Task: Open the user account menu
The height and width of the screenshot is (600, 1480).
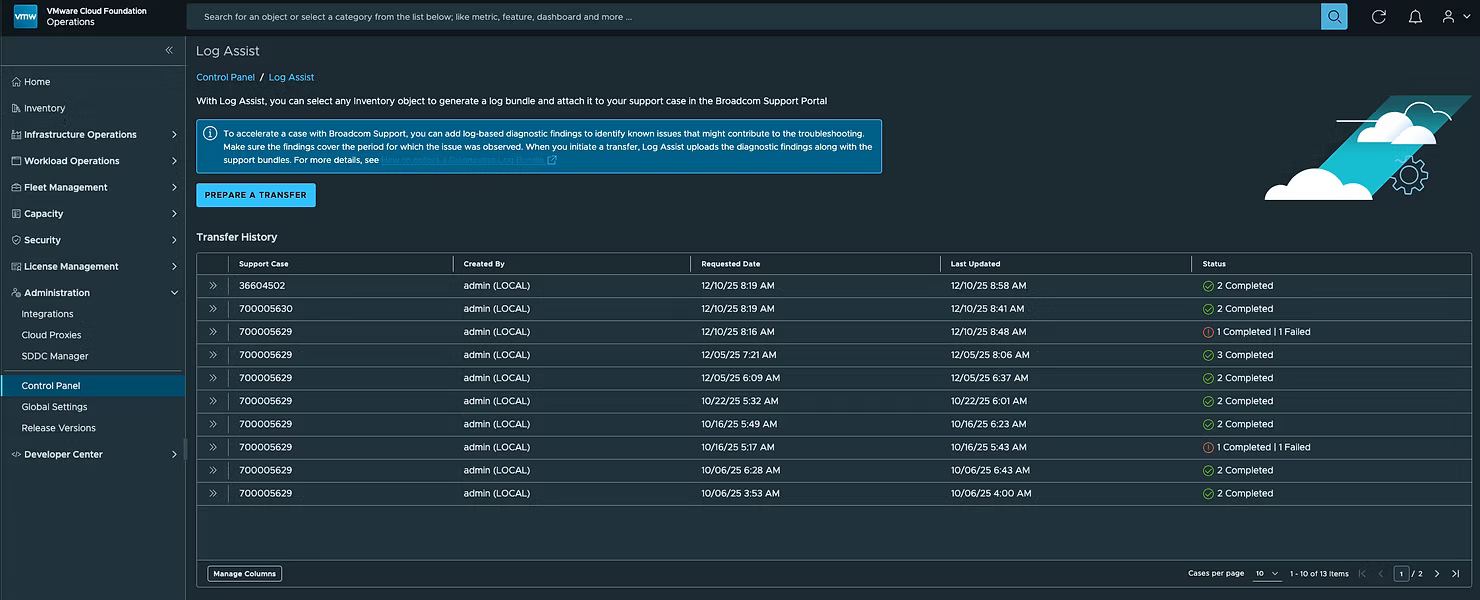Action: pyautogui.click(x=1454, y=17)
